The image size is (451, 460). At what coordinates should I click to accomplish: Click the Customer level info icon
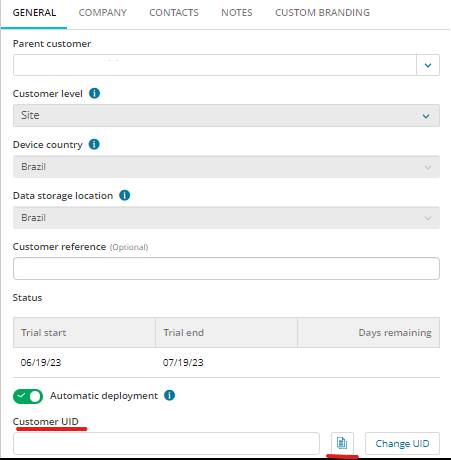(95, 93)
